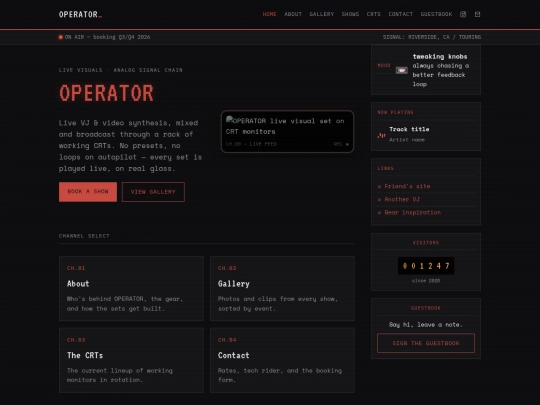Click the CH.00 — LIVE FEED caption
This screenshot has width=540, height=405.
coord(251,144)
